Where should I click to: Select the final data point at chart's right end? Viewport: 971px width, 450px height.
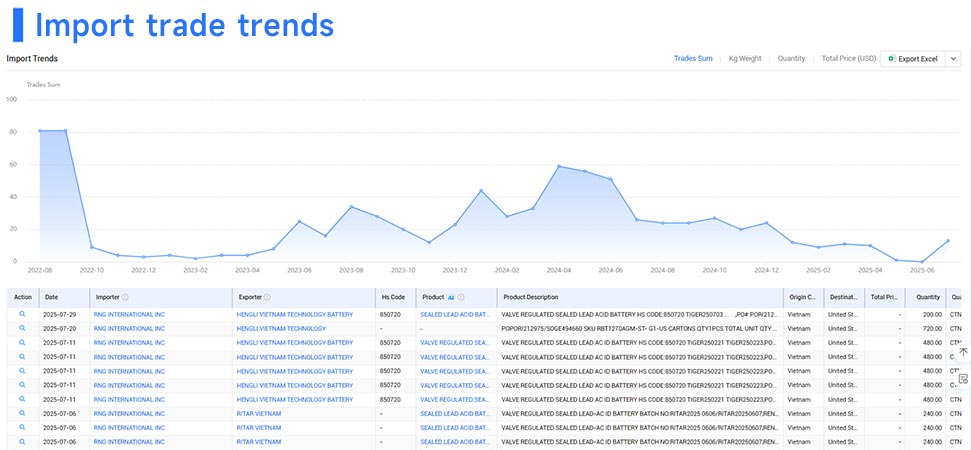coord(948,241)
